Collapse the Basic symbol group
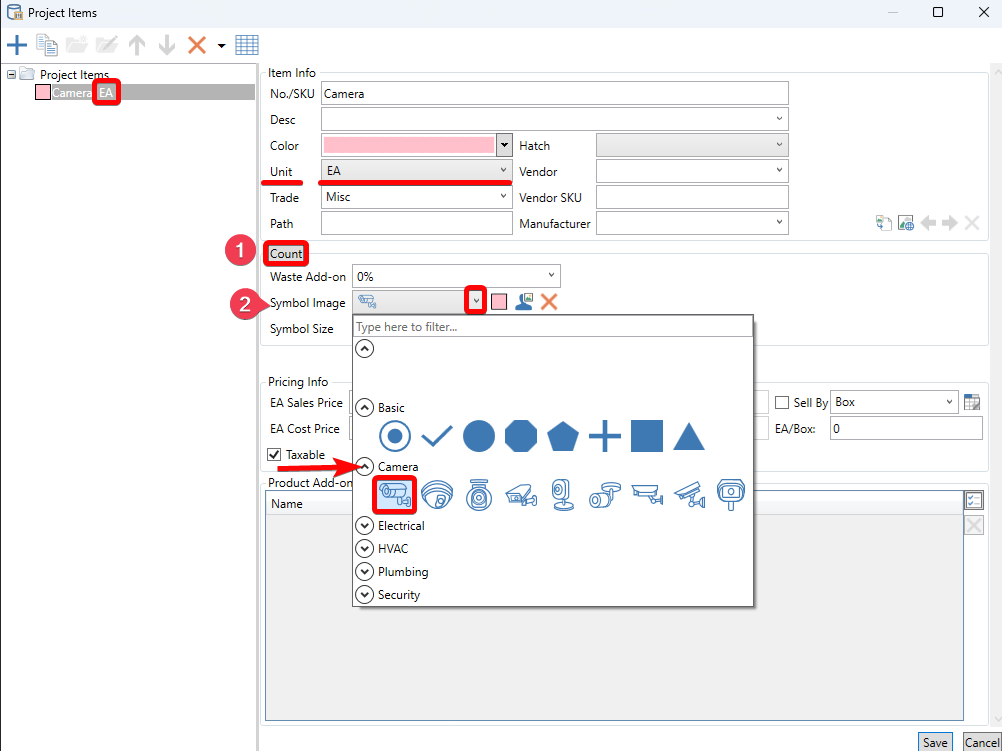The height and width of the screenshot is (751, 1002). click(364, 407)
